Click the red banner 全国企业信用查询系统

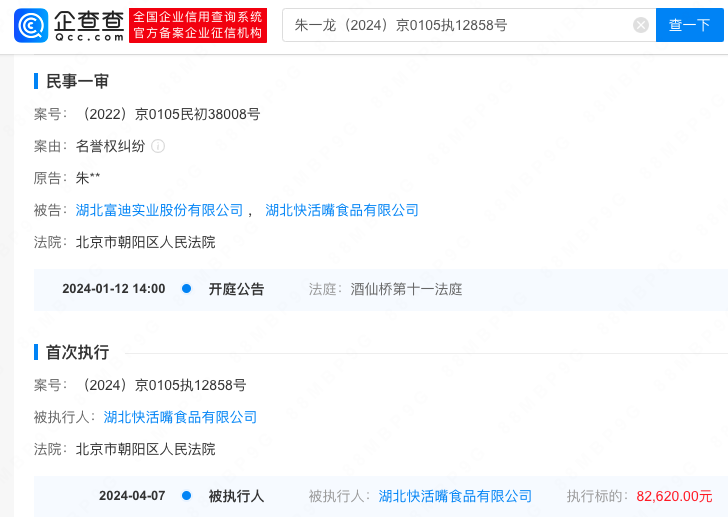(x=198, y=25)
